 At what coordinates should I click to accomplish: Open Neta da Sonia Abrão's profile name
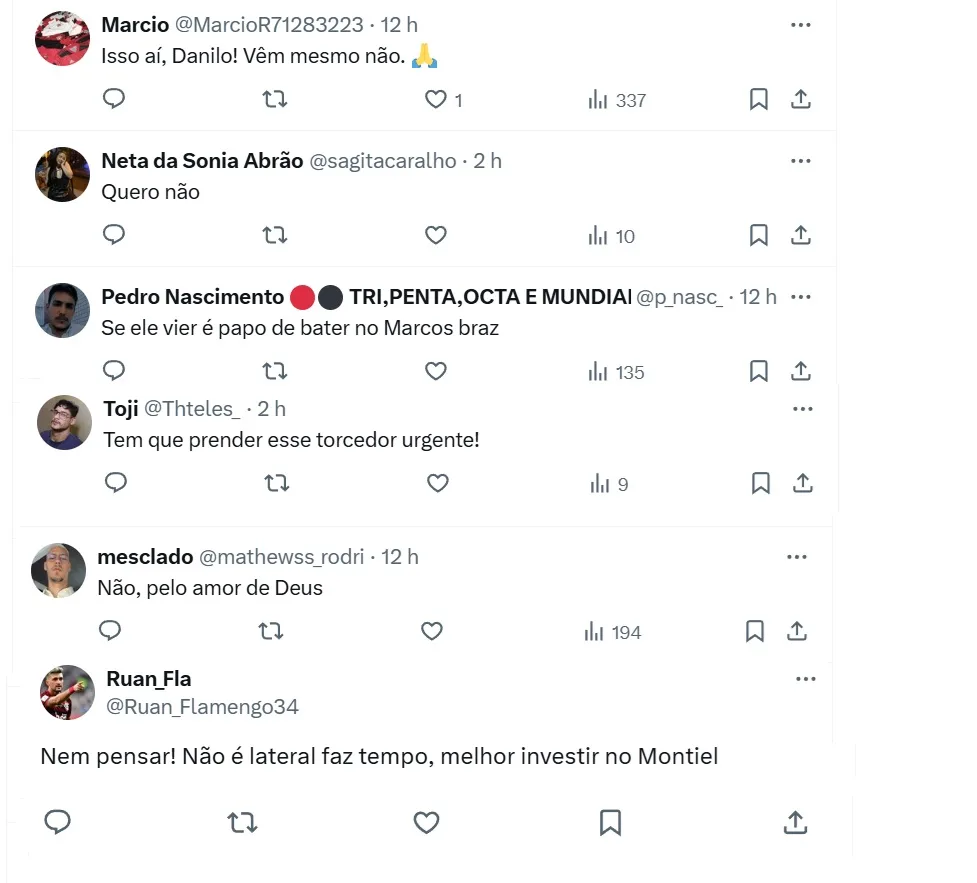pos(202,161)
